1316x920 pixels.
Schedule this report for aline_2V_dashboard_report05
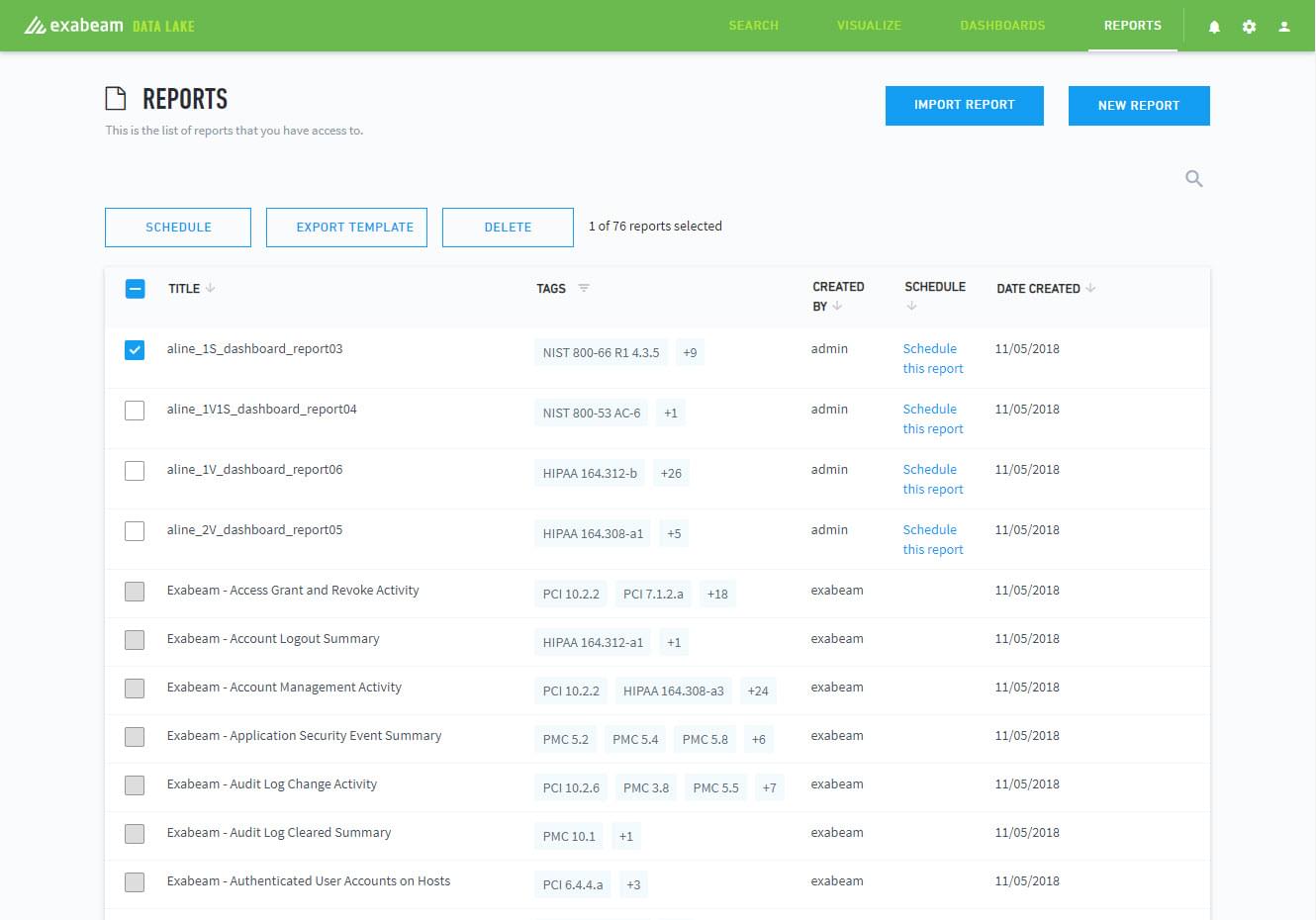tap(932, 539)
